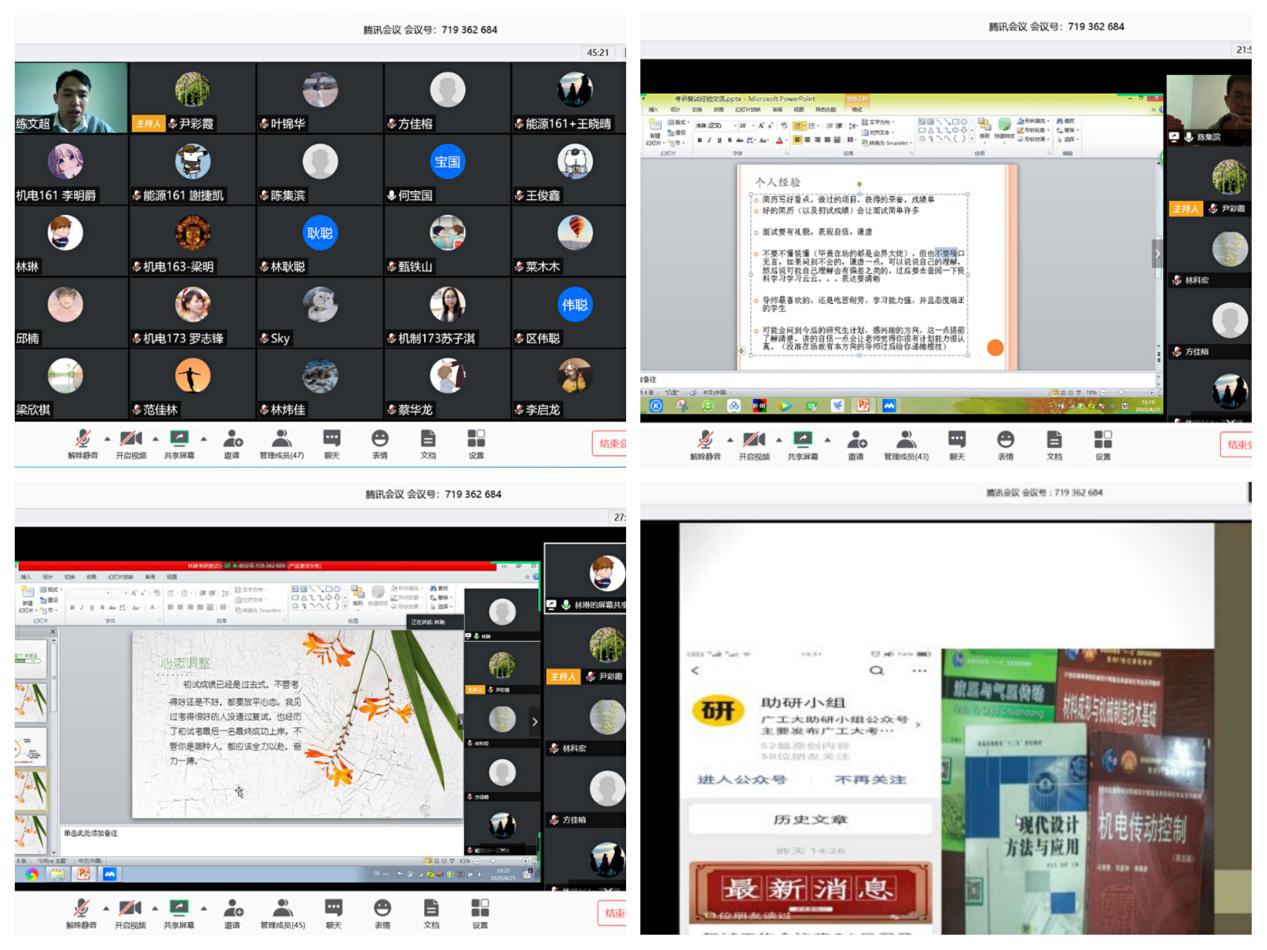
Task: Click the search magnifier on 助研小组 page
Action: (877, 670)
